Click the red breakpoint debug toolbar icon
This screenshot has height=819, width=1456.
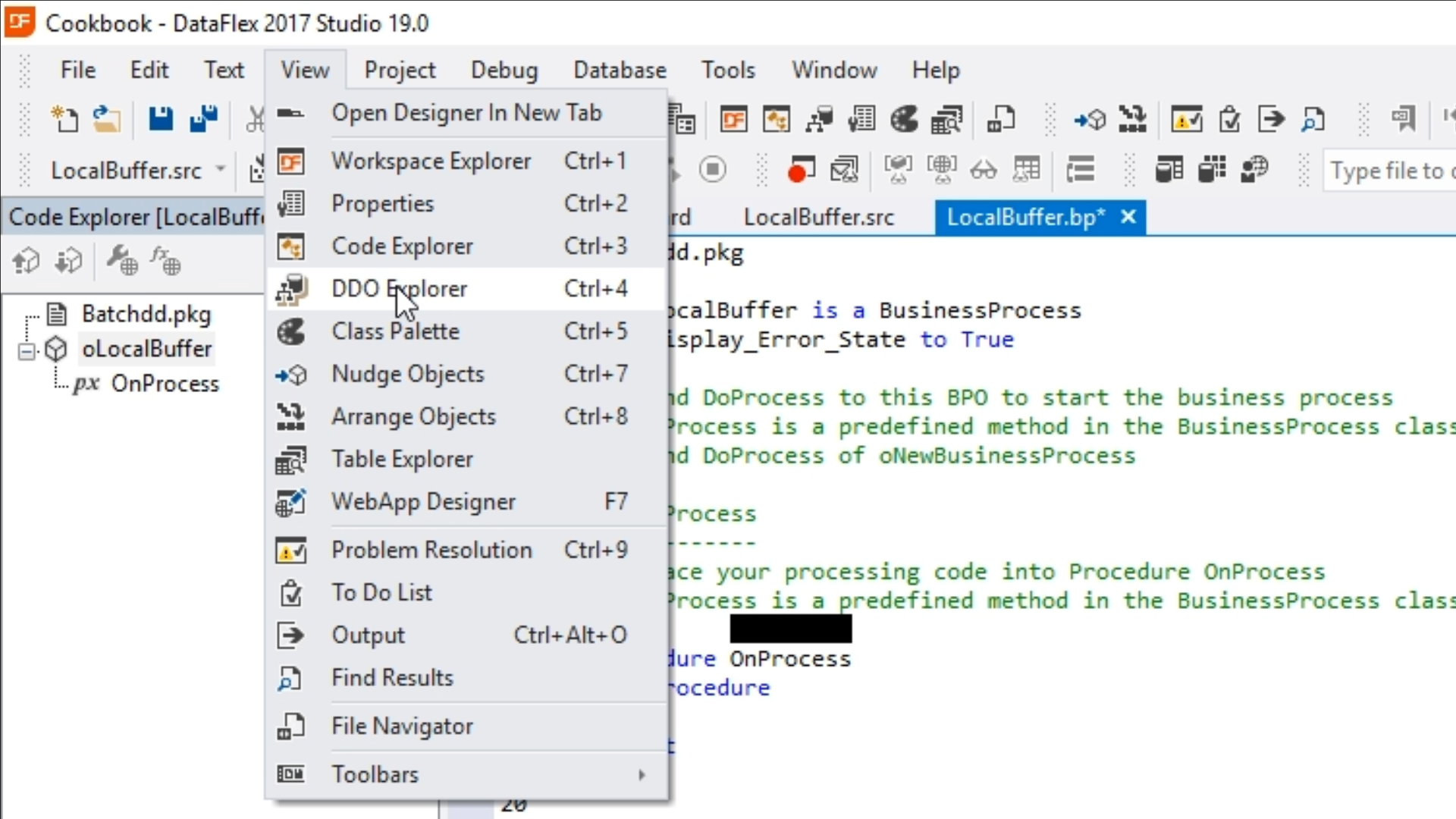tap(801, 170)
